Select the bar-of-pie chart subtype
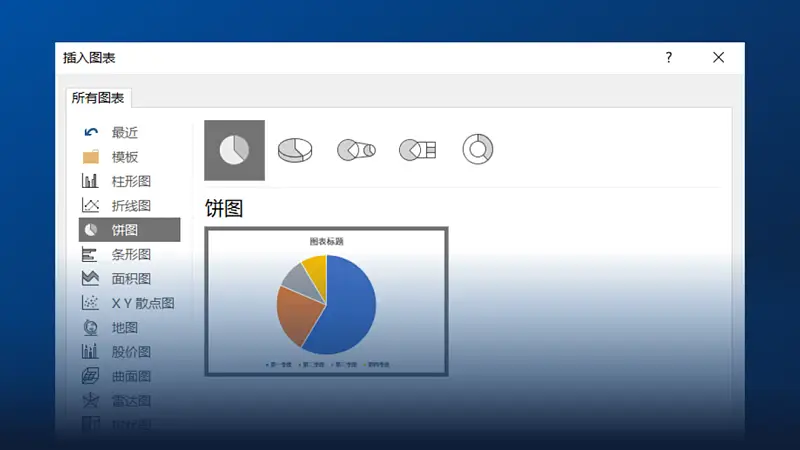 pos(417,150)
